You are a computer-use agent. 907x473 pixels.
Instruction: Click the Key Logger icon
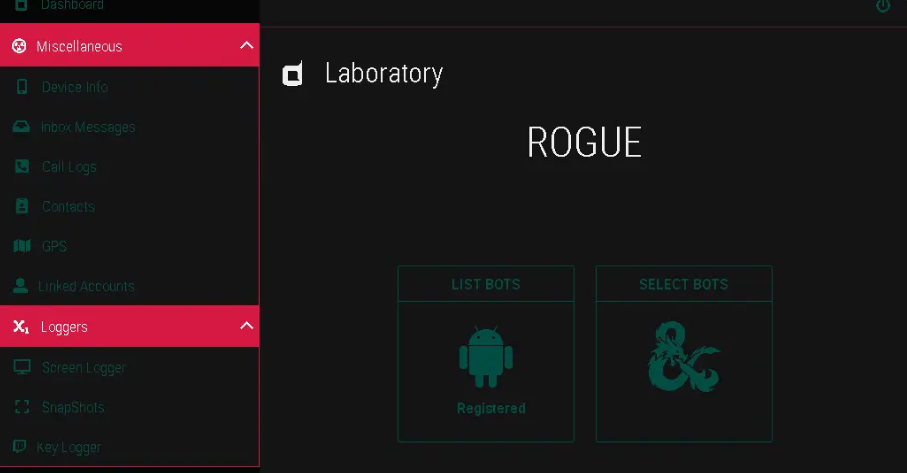coord(19,446)
